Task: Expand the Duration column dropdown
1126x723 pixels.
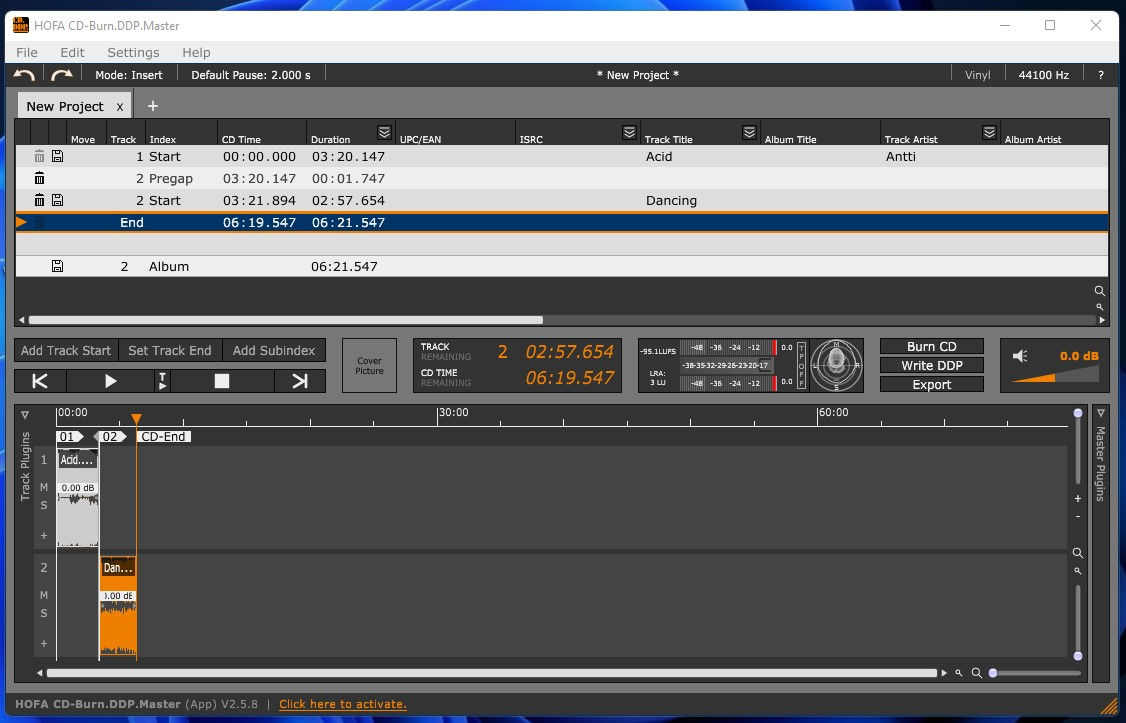Action: pos(384,133)
